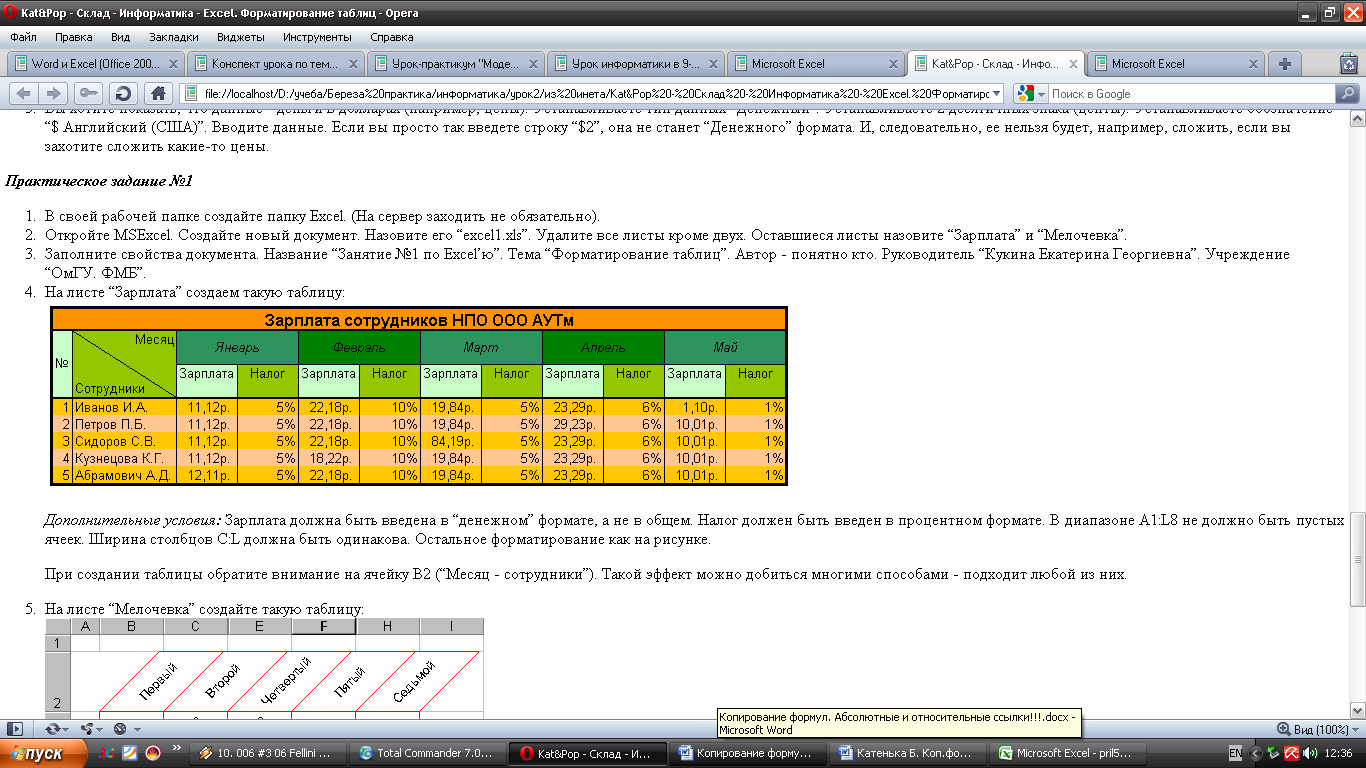Open the Google search engine dropdown
Screen dimensions: 1366x768
coord(1042,94)
